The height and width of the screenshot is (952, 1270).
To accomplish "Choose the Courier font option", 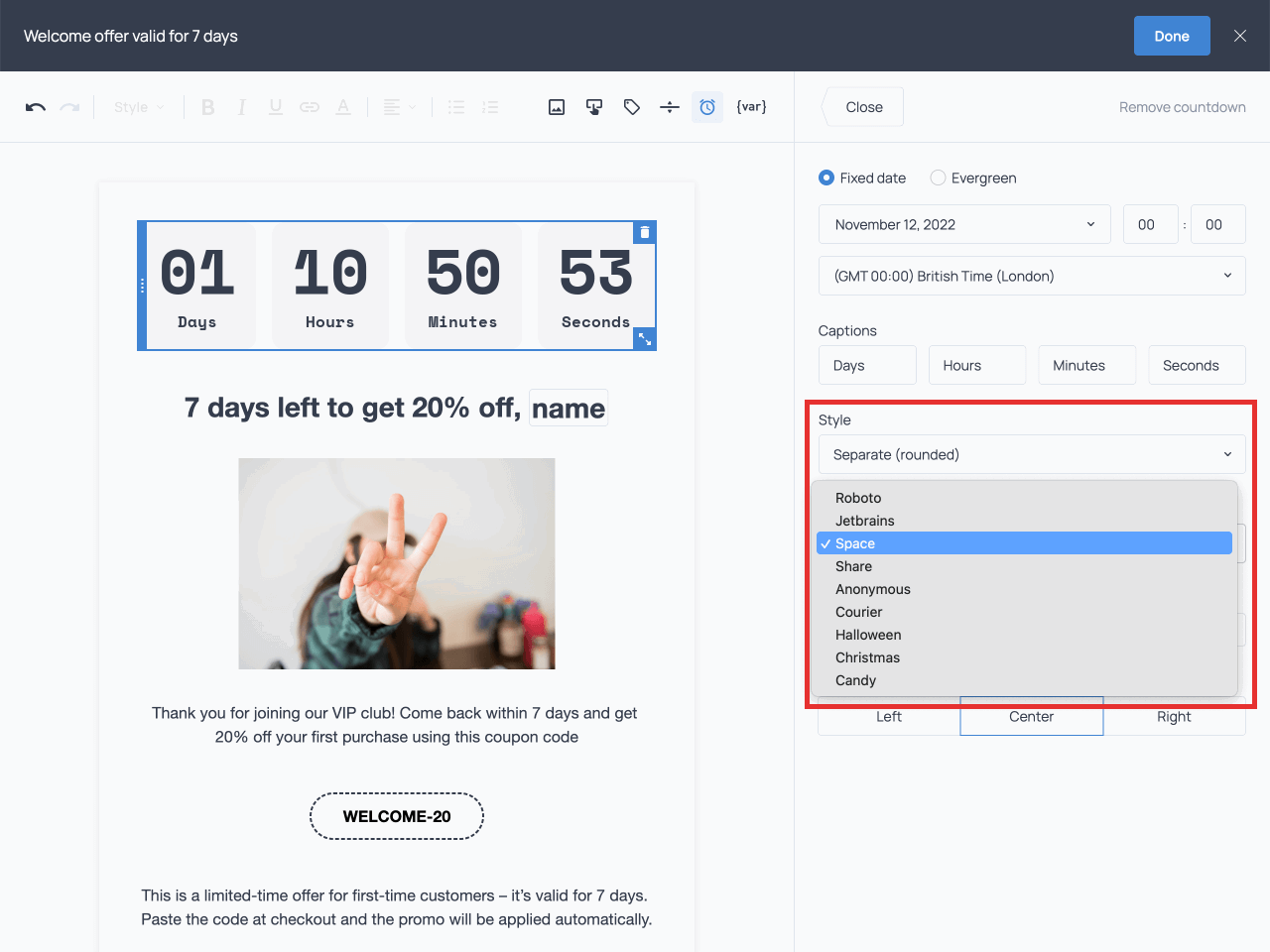I will click(x=1024, y=612).
